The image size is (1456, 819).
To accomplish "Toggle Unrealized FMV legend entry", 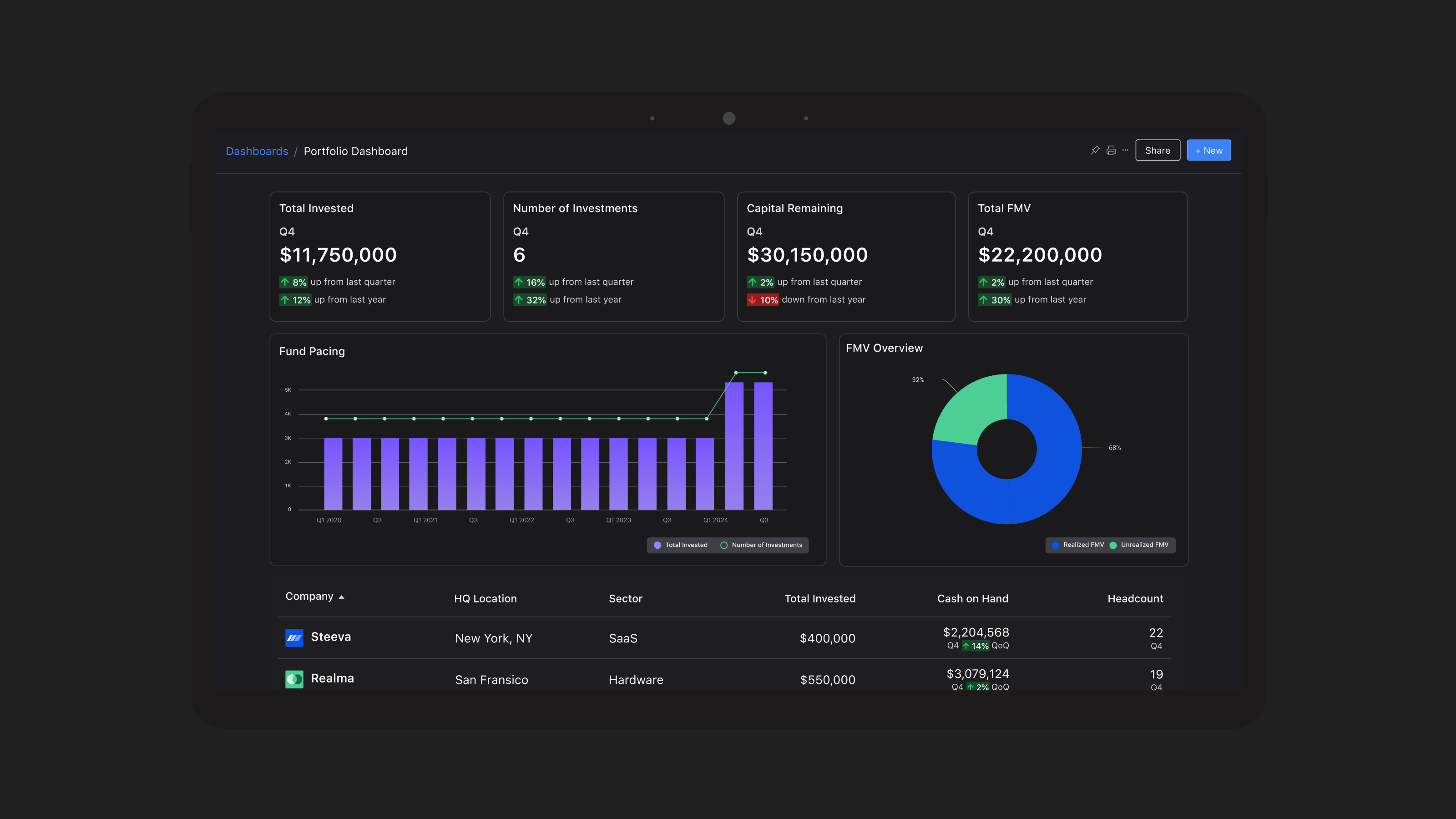I will (x=1139, y=545).
